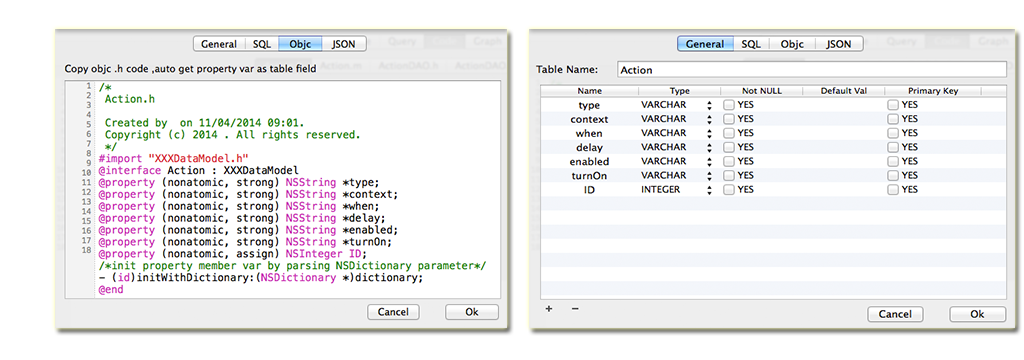Enable Not NULL for the type field

729,105
